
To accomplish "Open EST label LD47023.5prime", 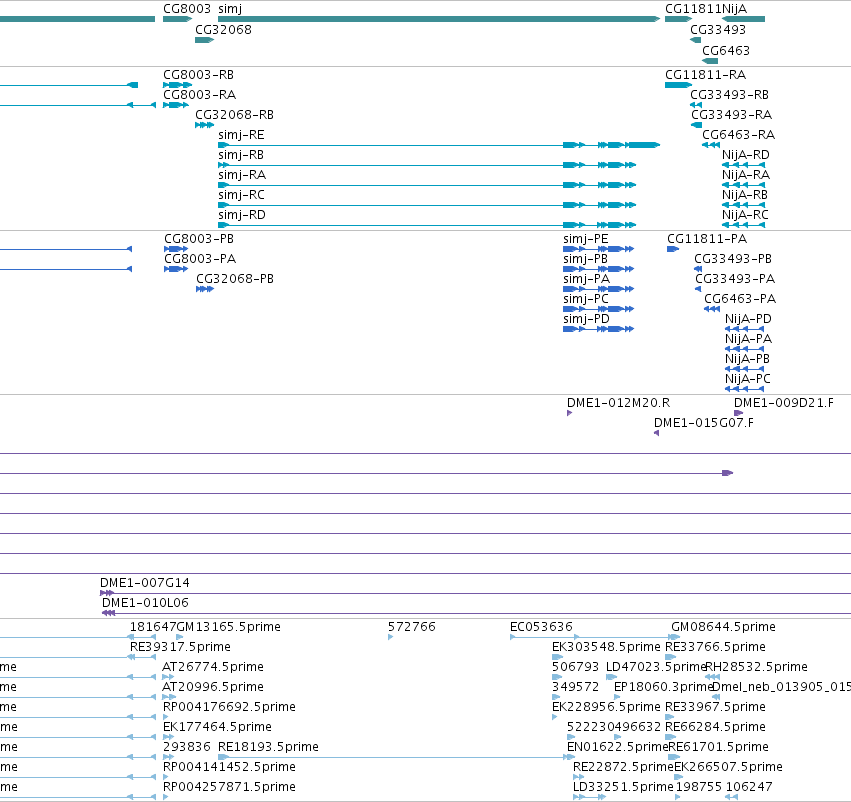I will (656, 667).
